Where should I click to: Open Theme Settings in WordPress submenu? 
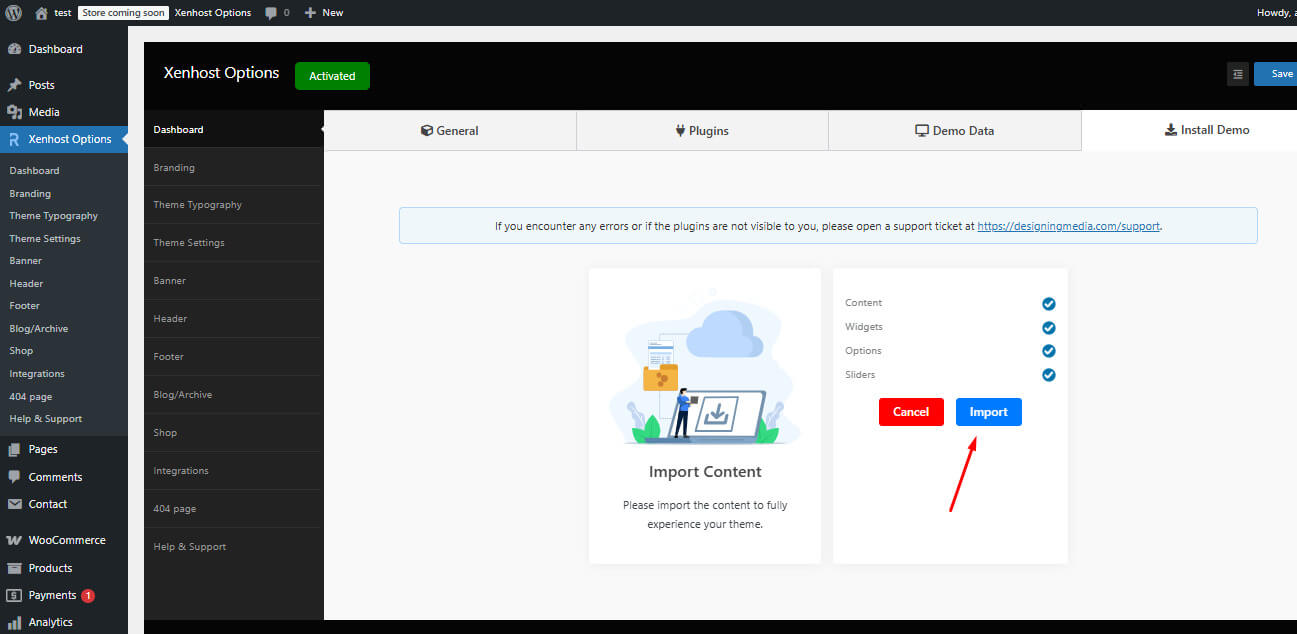(x=45, y=239)
